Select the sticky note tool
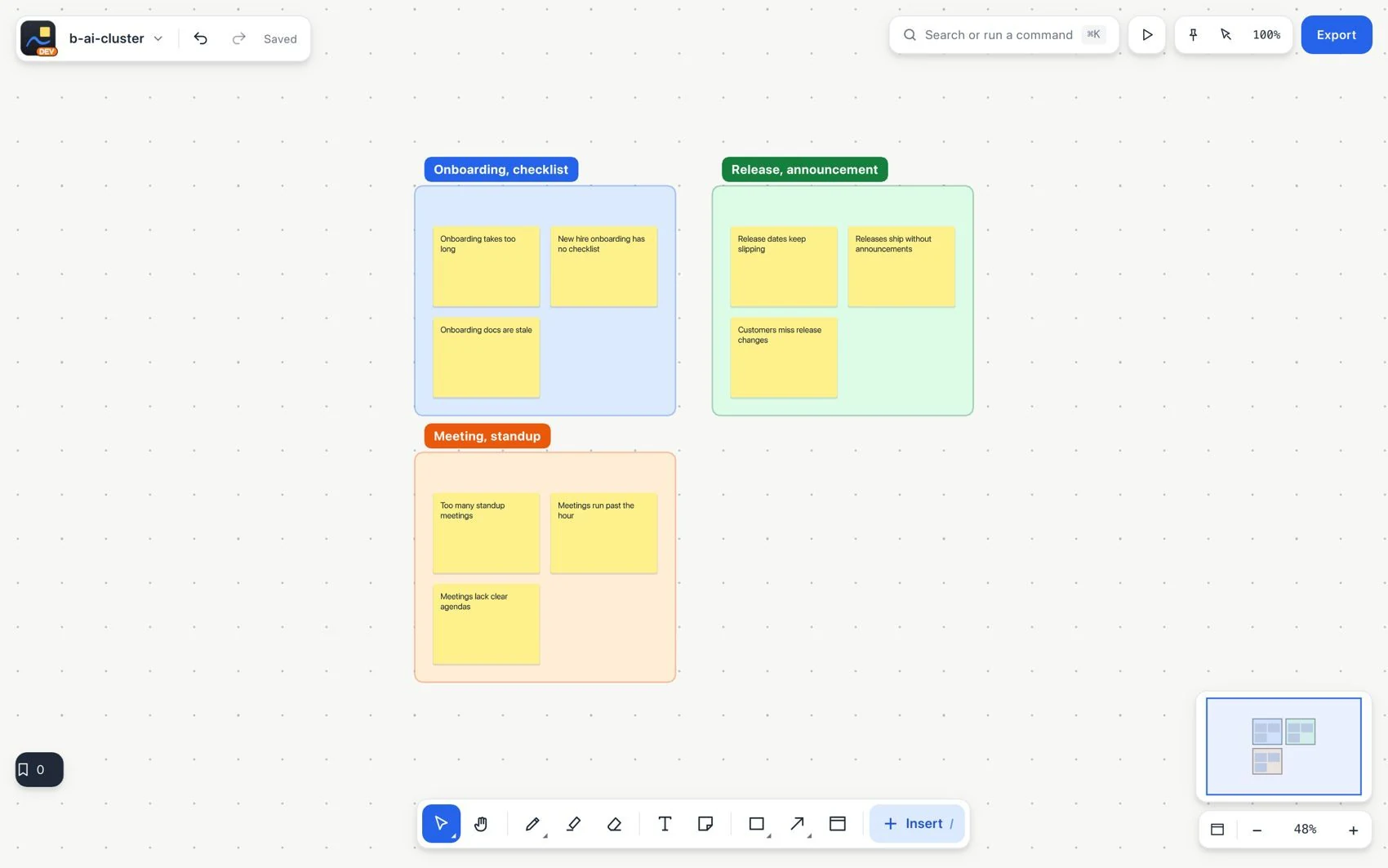This screenshot has height=868, width=1388. 705,823
